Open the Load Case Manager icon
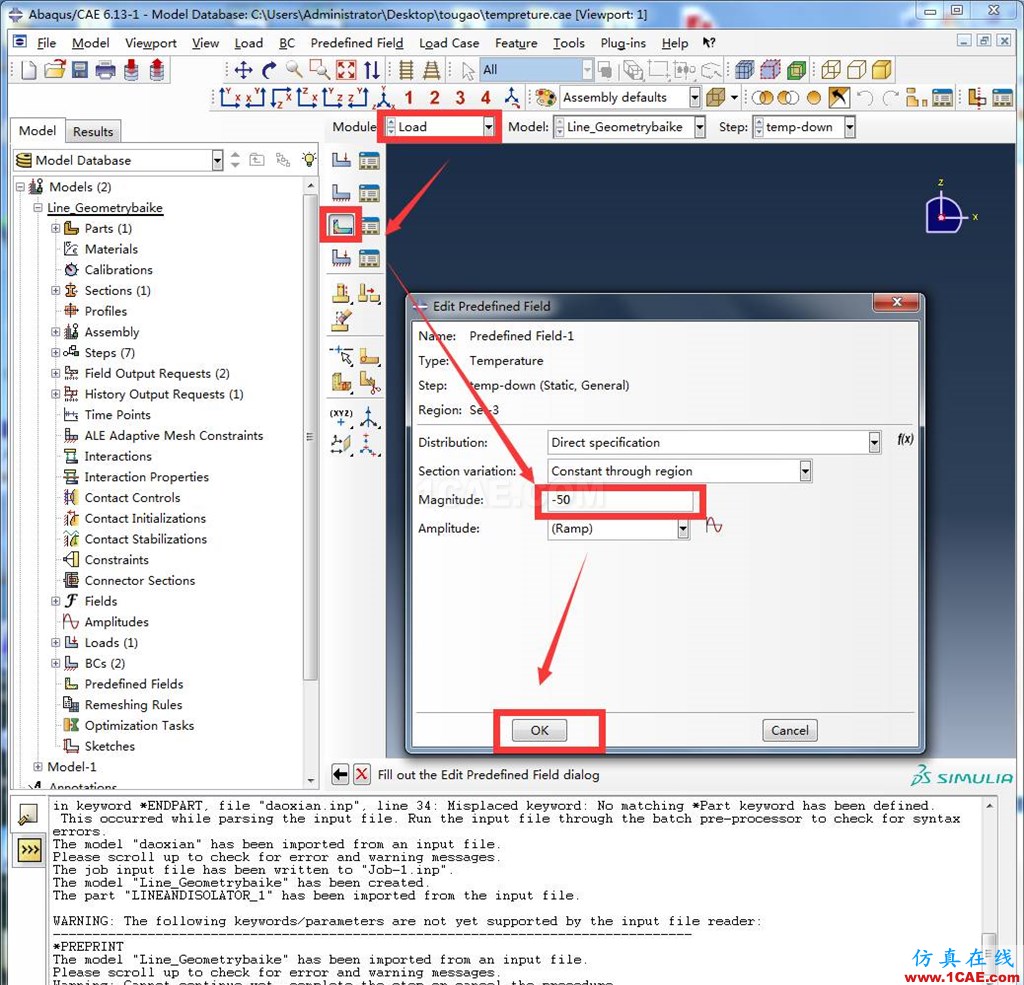Image resolution: width=1024 pixels, height=985 pixels. pyautogui.click(x=369, y=258)
